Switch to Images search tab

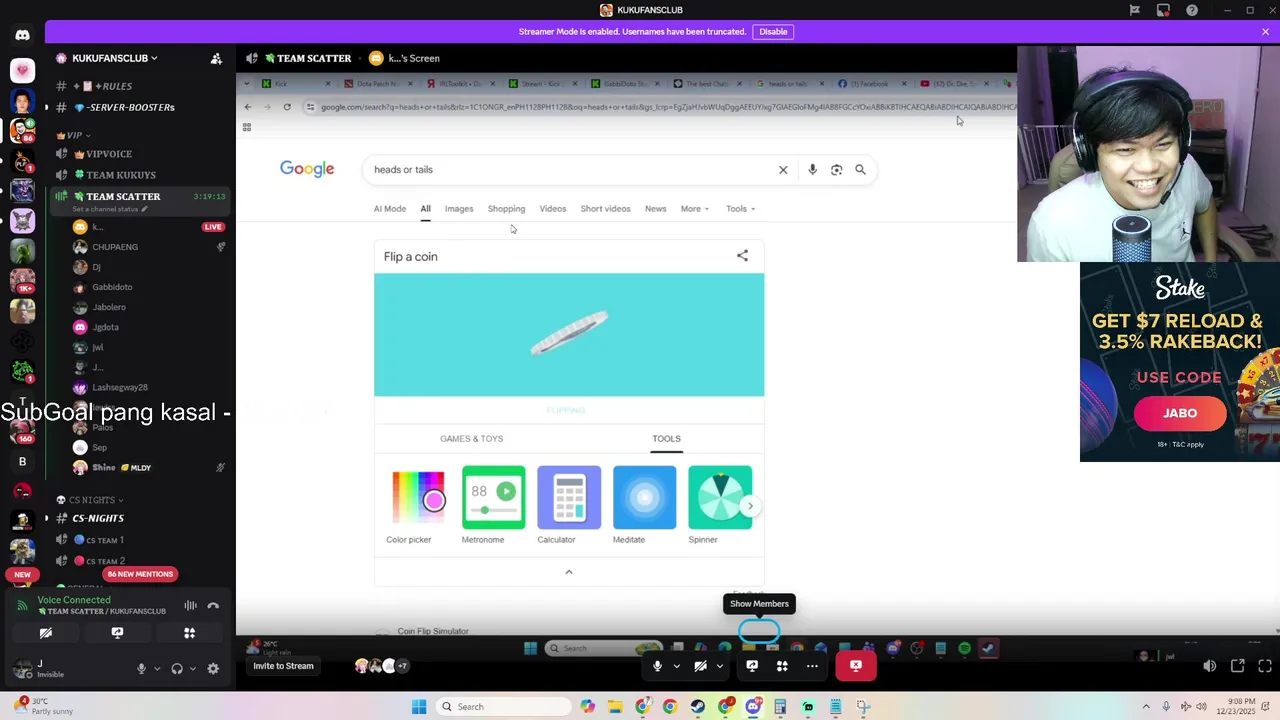(x=459, y=209)
